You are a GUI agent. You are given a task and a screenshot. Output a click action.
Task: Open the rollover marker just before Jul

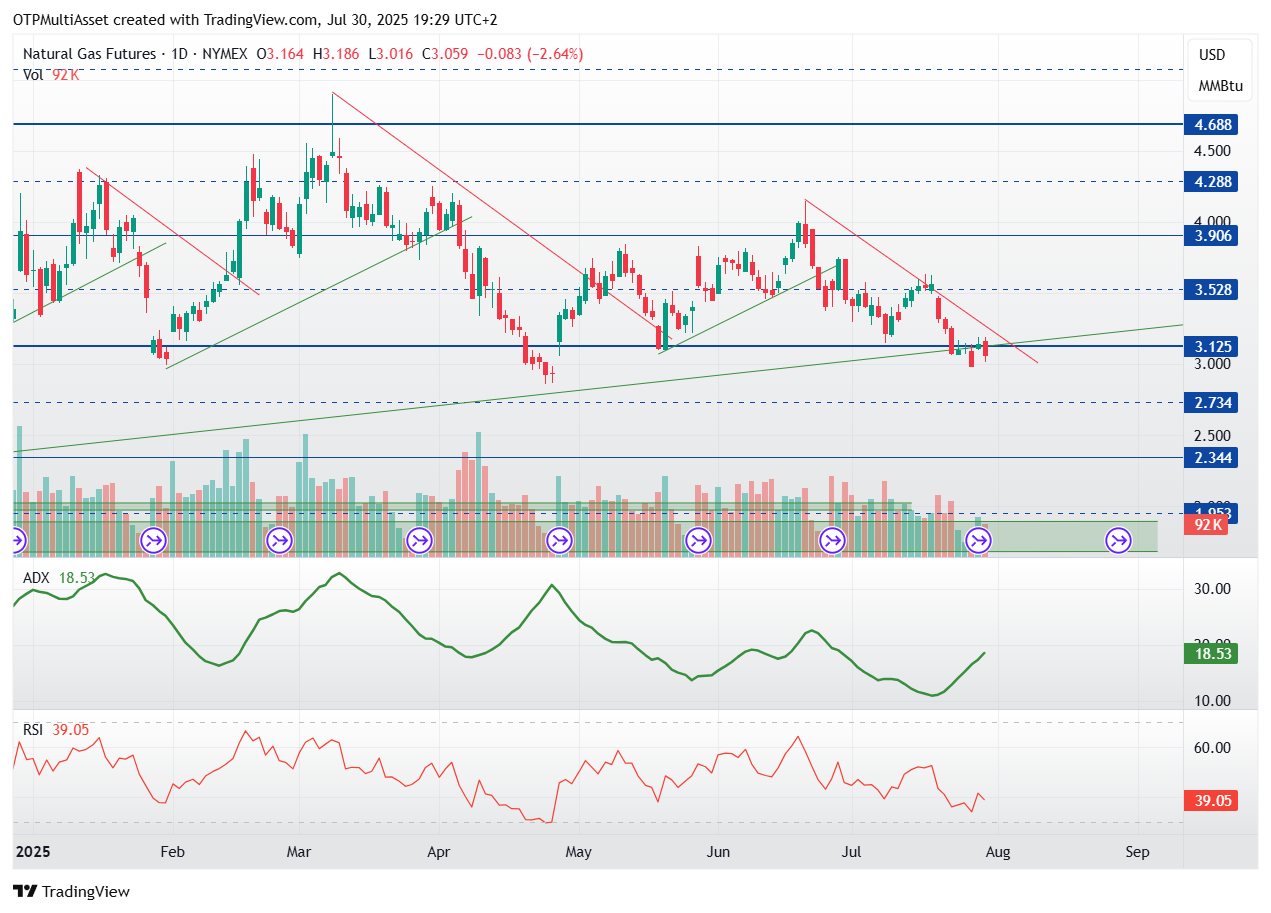(x=832, y=541)
